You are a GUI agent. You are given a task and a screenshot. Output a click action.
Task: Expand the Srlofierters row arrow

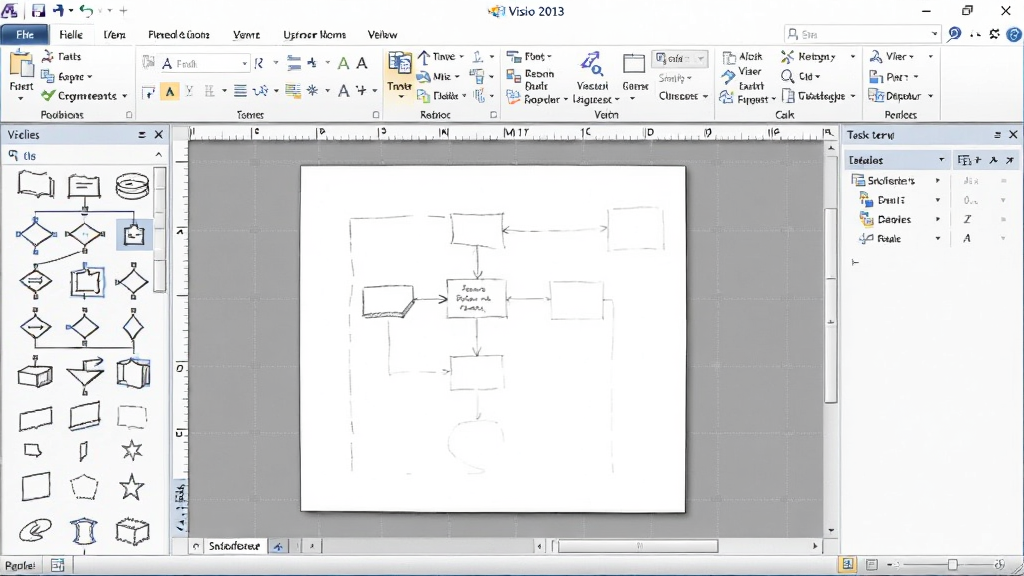tap(938, 180)
